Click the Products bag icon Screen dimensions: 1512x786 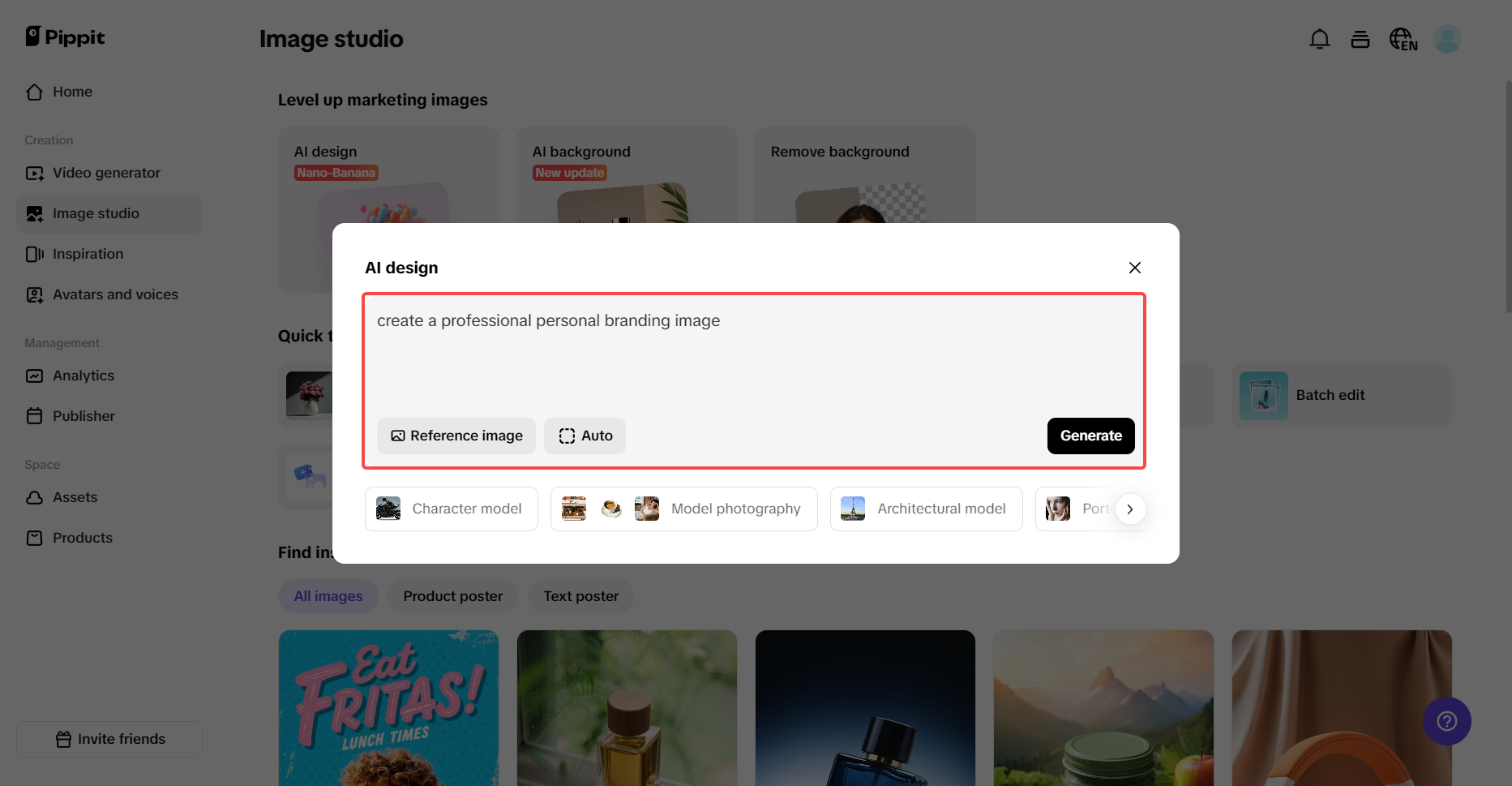34,538
